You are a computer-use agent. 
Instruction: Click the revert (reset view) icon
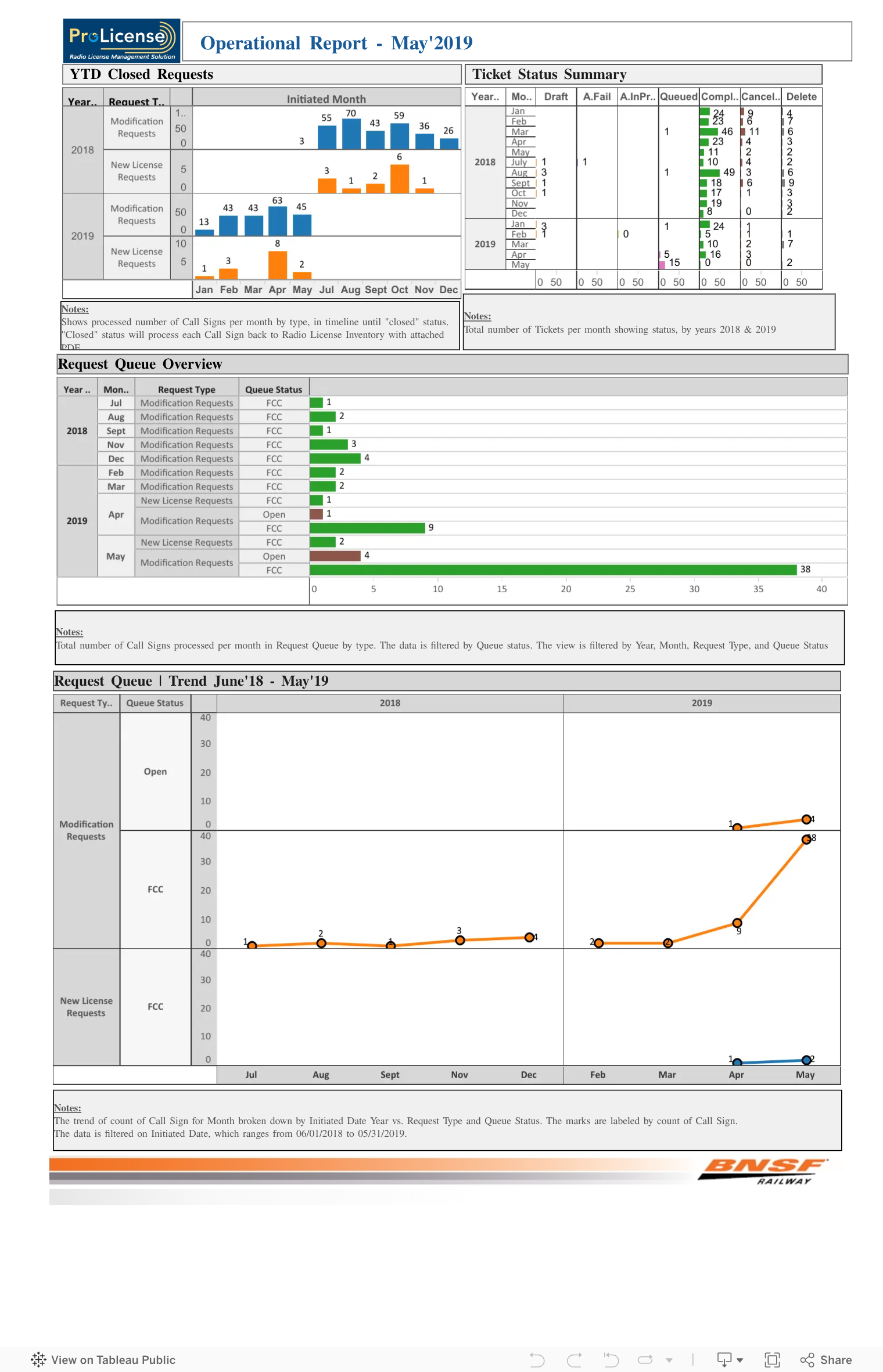pyautogui.click(x=611, y=1359)
